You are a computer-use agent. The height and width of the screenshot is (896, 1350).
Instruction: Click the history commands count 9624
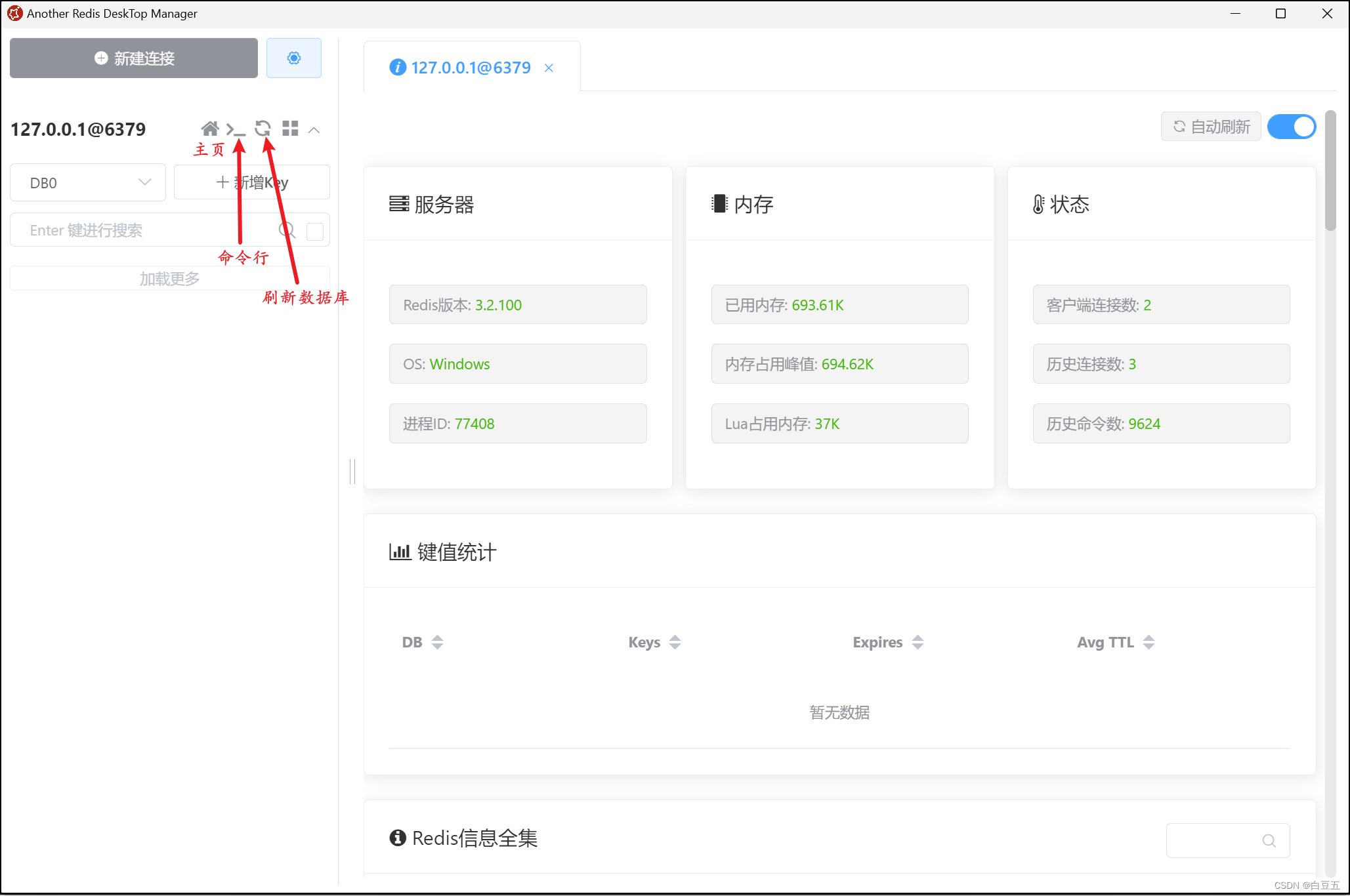coord(1161,424)
